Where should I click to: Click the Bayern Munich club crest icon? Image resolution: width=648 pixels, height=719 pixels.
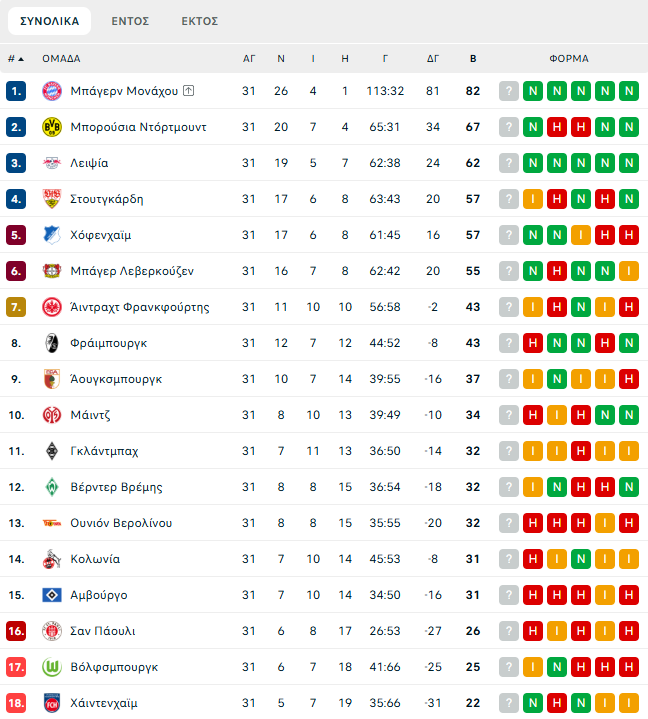click(52, 91)
